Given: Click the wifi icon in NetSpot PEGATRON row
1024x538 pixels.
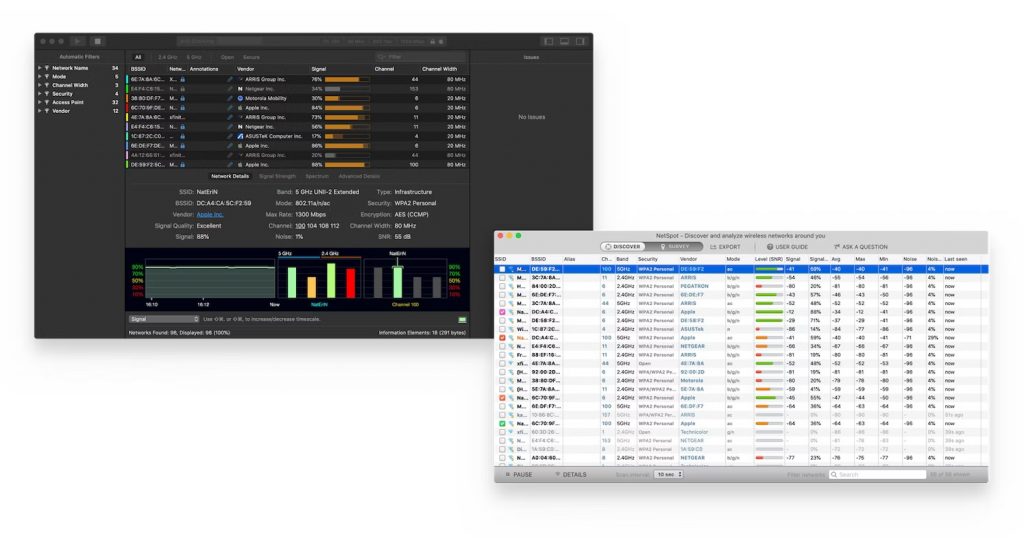Looking at the screenshot, I should tap(511, 286).
